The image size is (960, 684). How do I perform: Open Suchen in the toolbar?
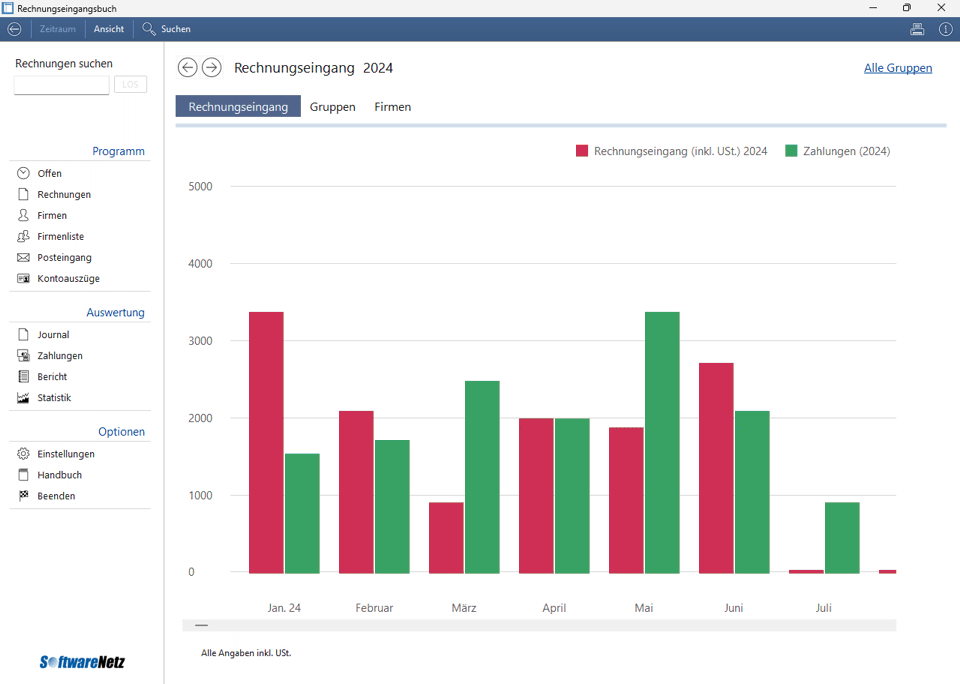click(167, 29)
